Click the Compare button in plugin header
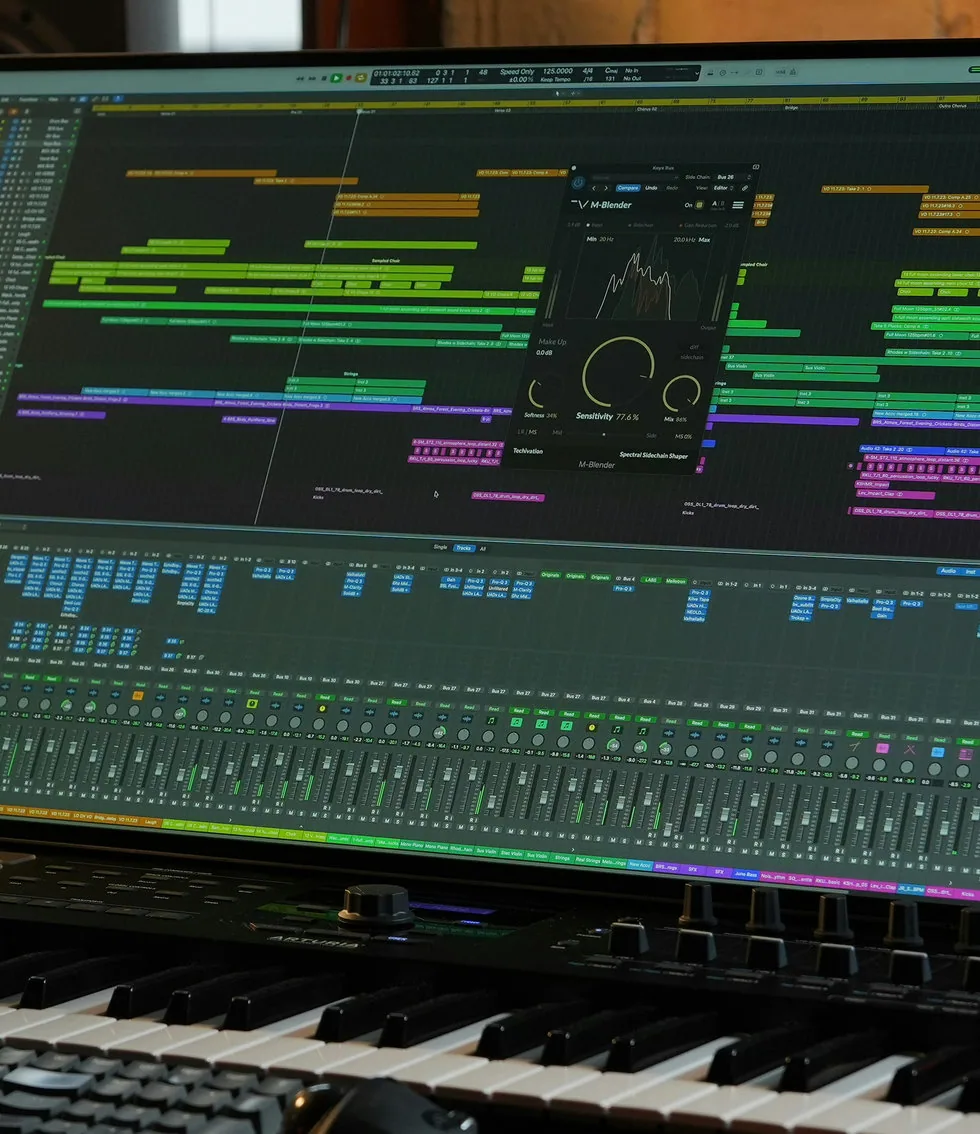This screenshot has width=980, height=1134. (x=628, y=188)
